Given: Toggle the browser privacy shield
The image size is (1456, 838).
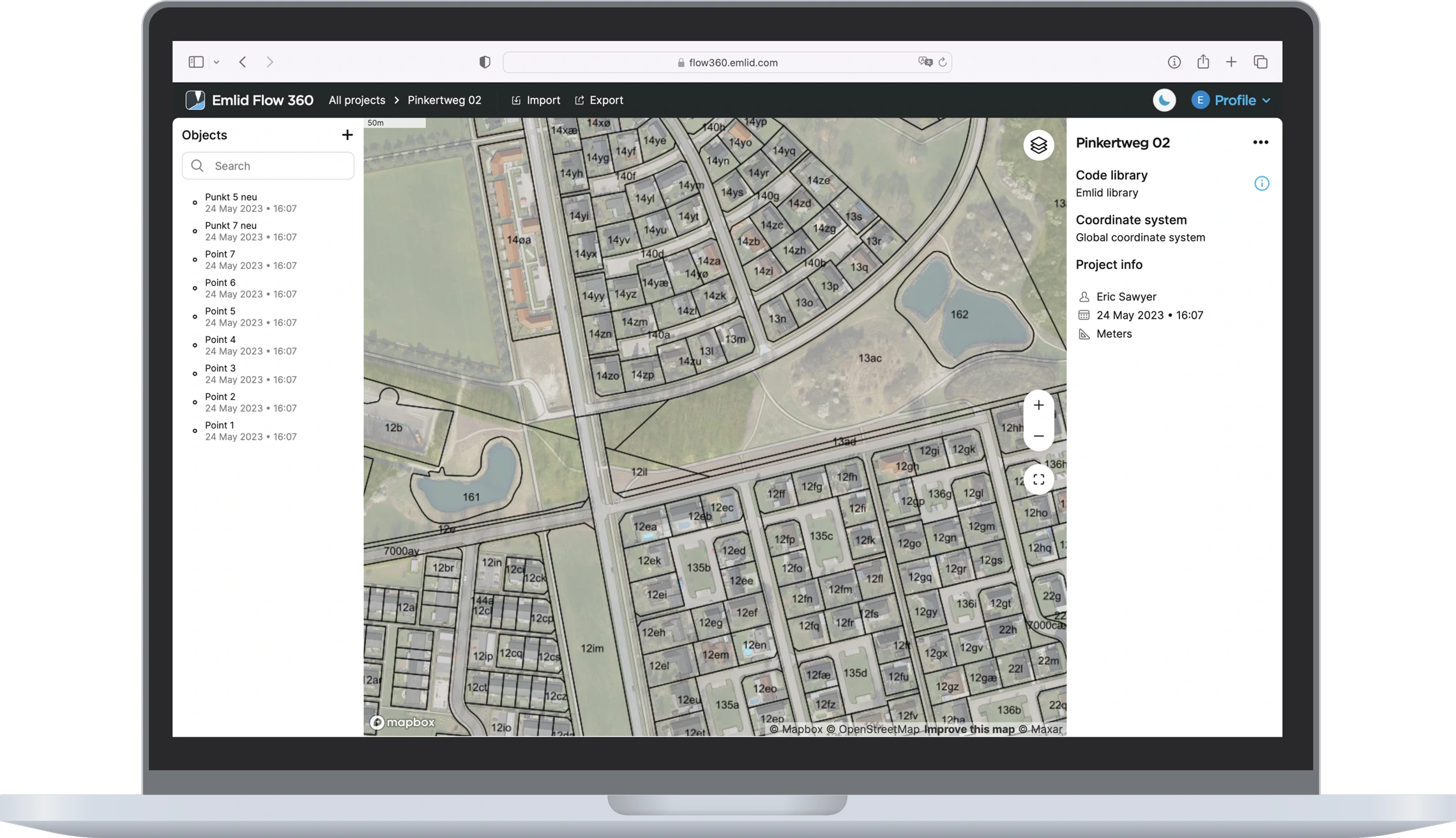Looking at the screenshot, I should tap(485, 62).
